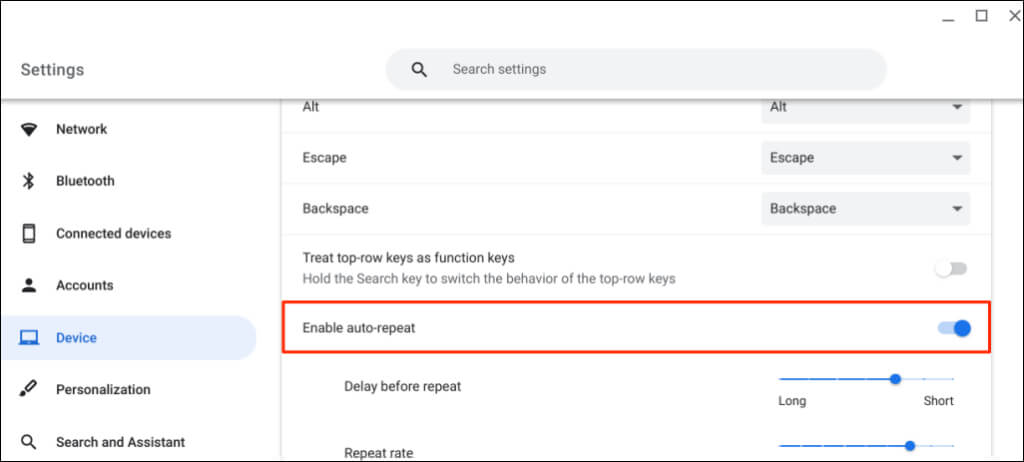Open the Escape key dropdown

click(x=865, y=158)
